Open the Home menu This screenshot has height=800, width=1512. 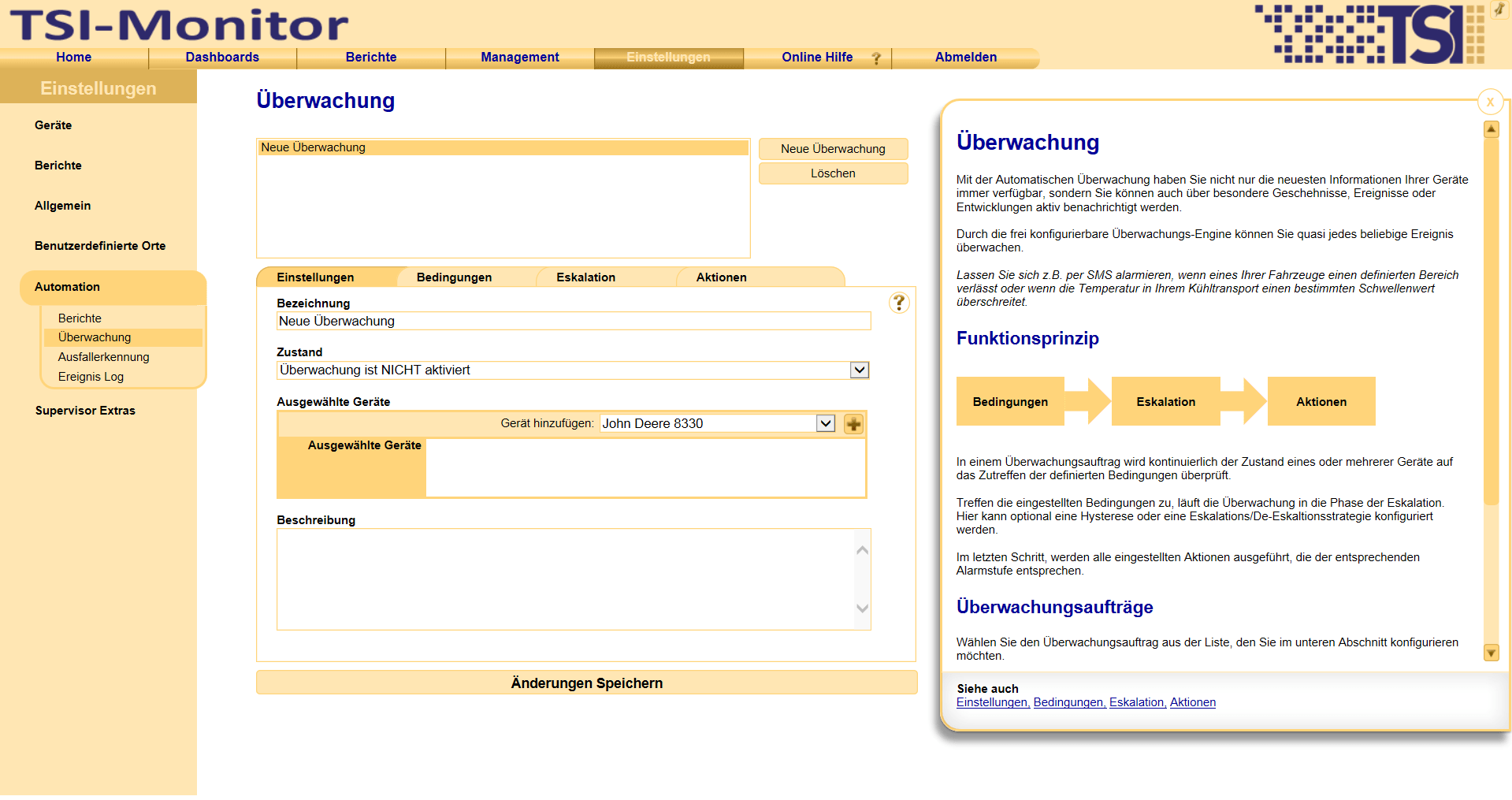[74, 58]
